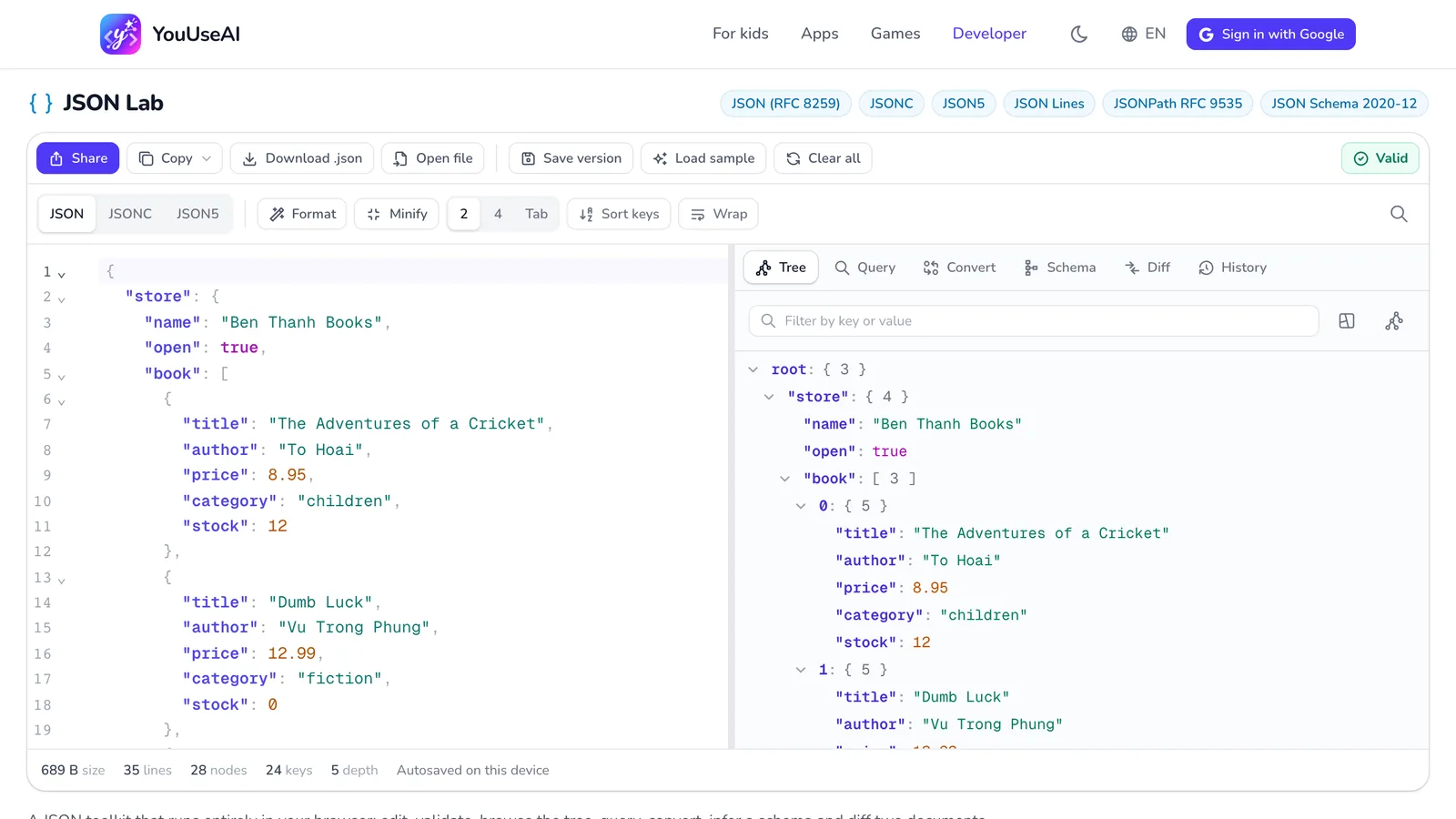
Task: Clear all editor content
Action: click(x=824, y=158)
